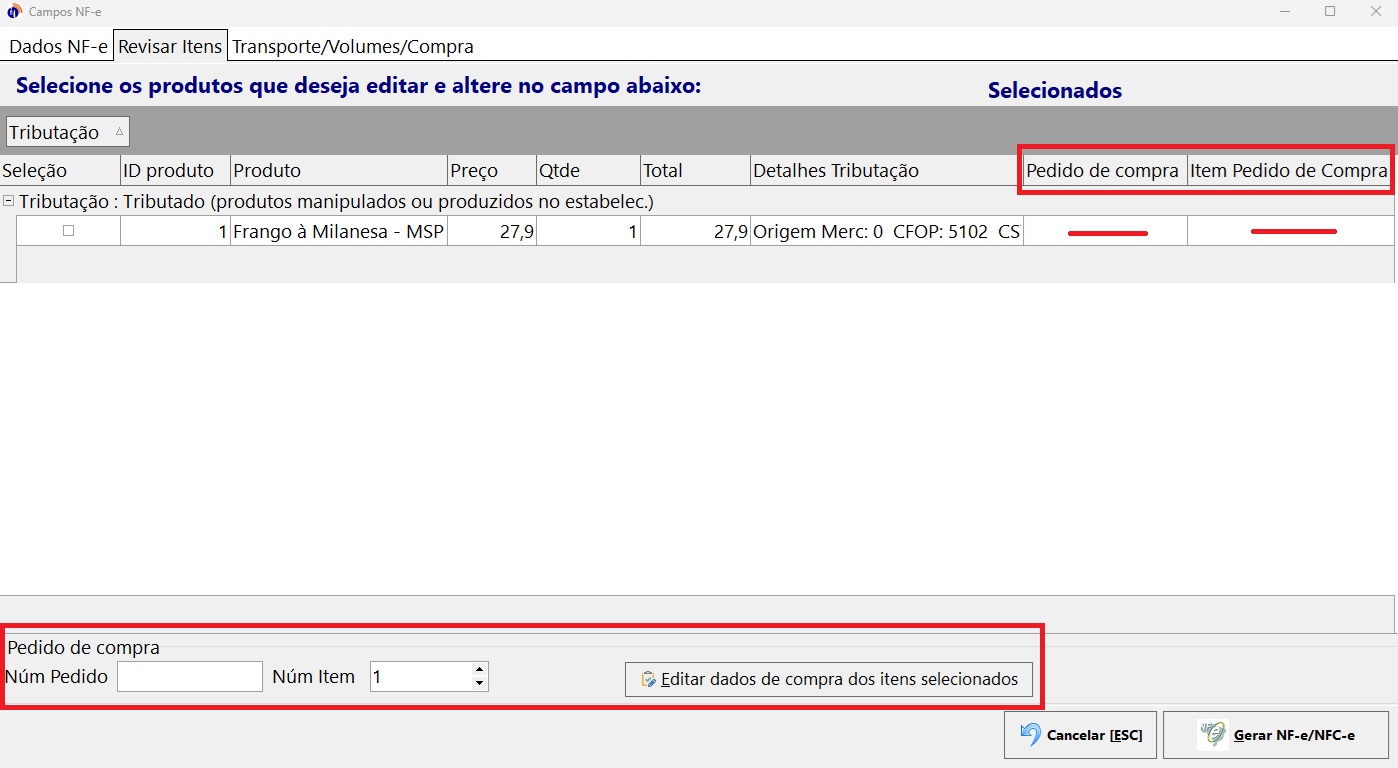Screen dimensions: 1398x768
Task: Click the document icon on Gerar NF-e/NFC-e button
Action: 1212,735
